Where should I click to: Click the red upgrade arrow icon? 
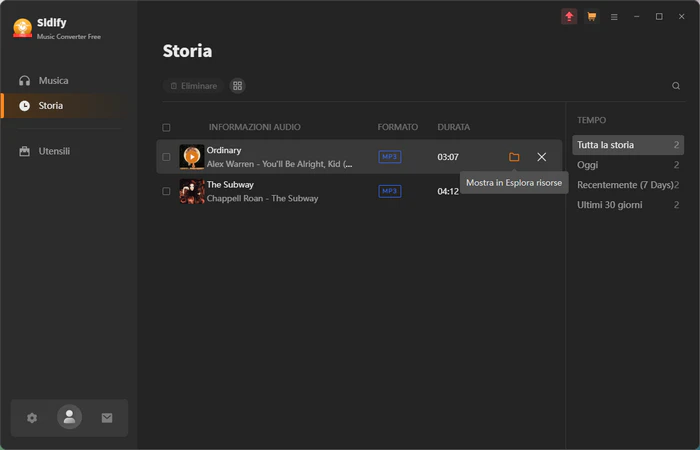(x=569, y=17)
